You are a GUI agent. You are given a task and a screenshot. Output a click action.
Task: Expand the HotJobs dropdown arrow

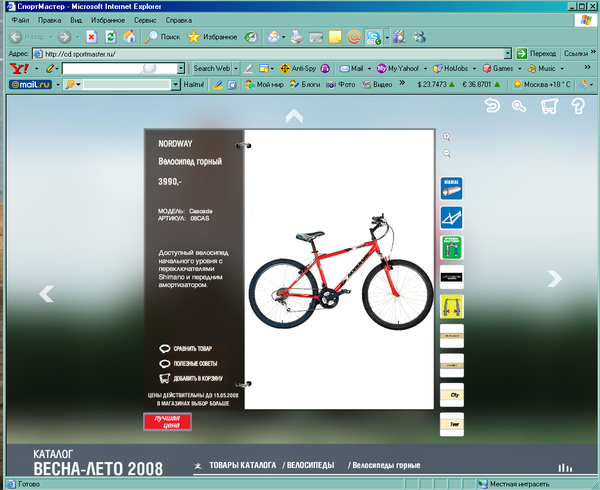click(x=474, y=69)
